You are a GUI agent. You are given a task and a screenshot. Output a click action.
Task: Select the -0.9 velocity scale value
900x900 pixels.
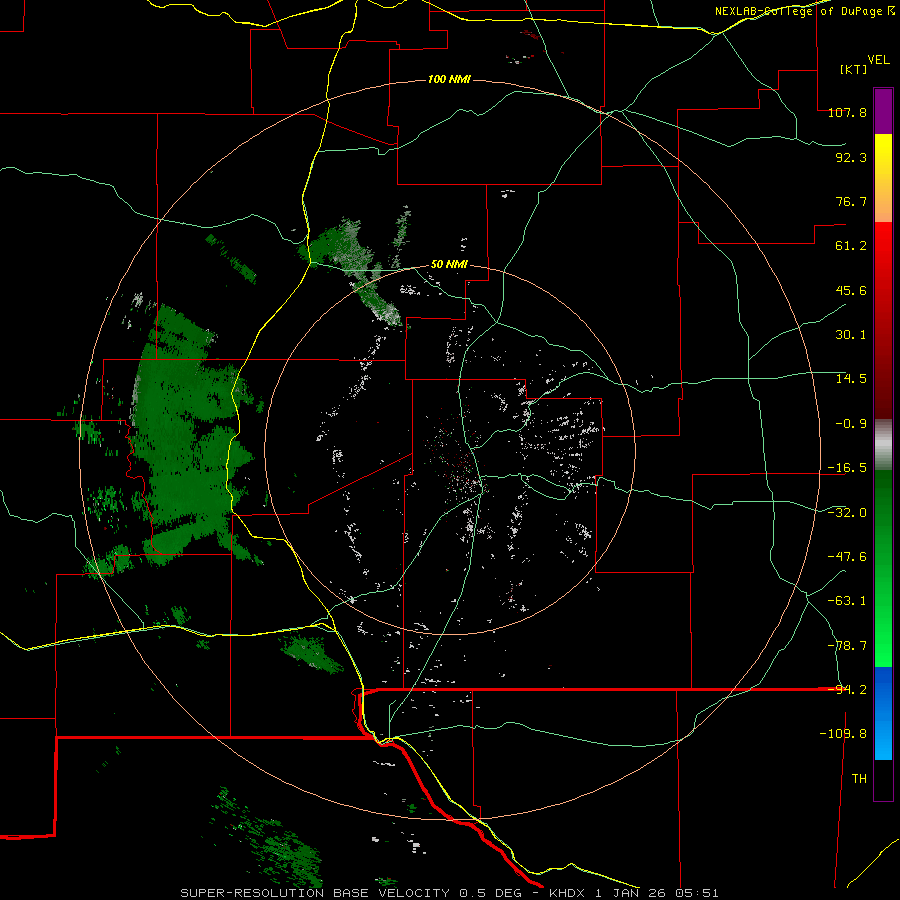click(x=851, y=424)
